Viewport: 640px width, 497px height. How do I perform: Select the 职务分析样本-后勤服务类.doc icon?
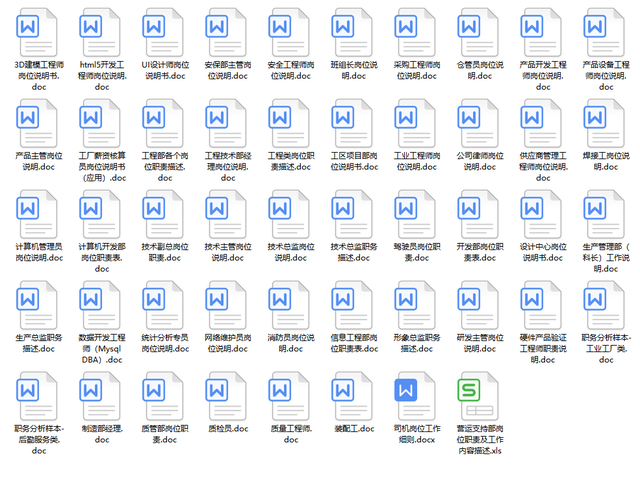[36, 396]
